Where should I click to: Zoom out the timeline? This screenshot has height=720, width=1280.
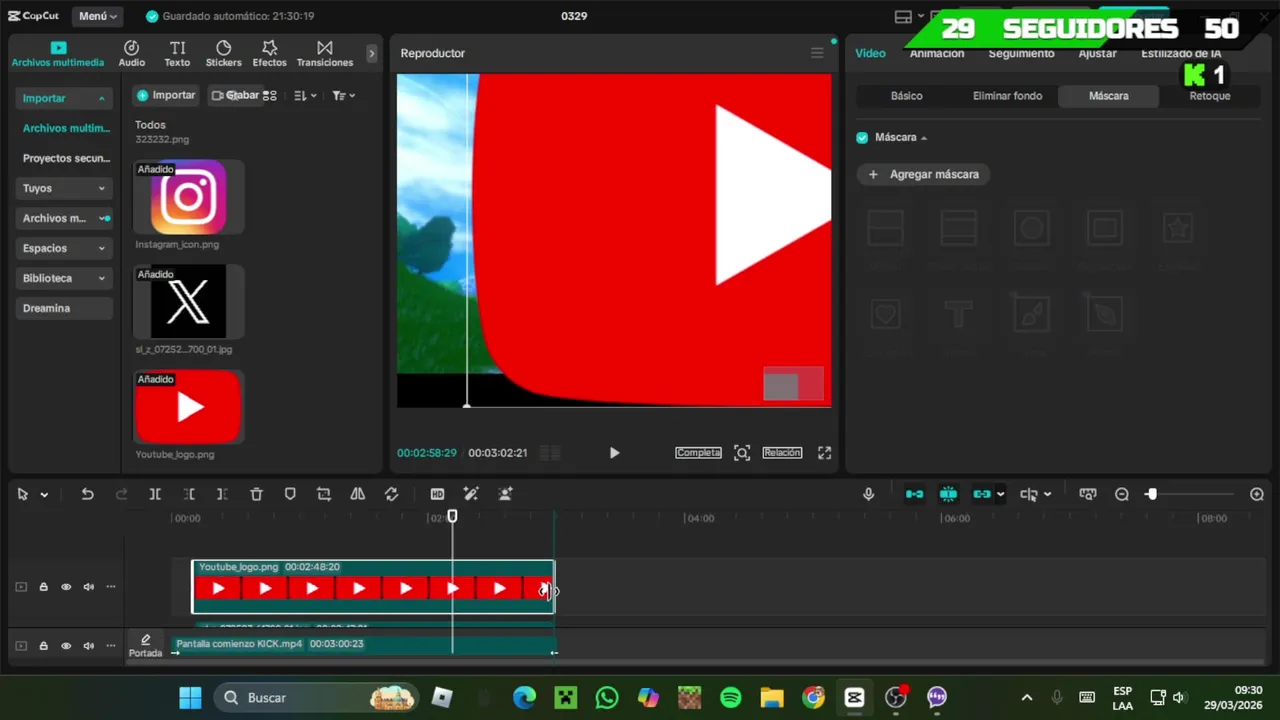(x=1122, y=494)
